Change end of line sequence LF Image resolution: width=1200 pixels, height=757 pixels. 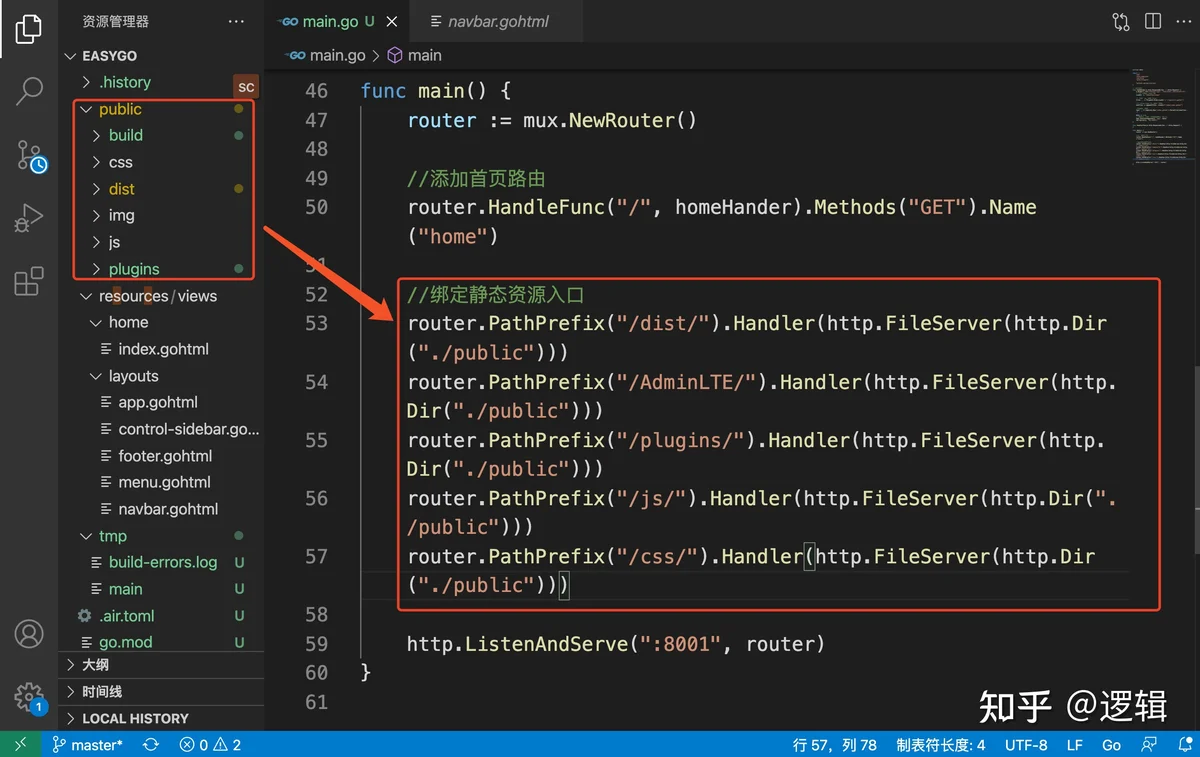tap(1075, 744)
